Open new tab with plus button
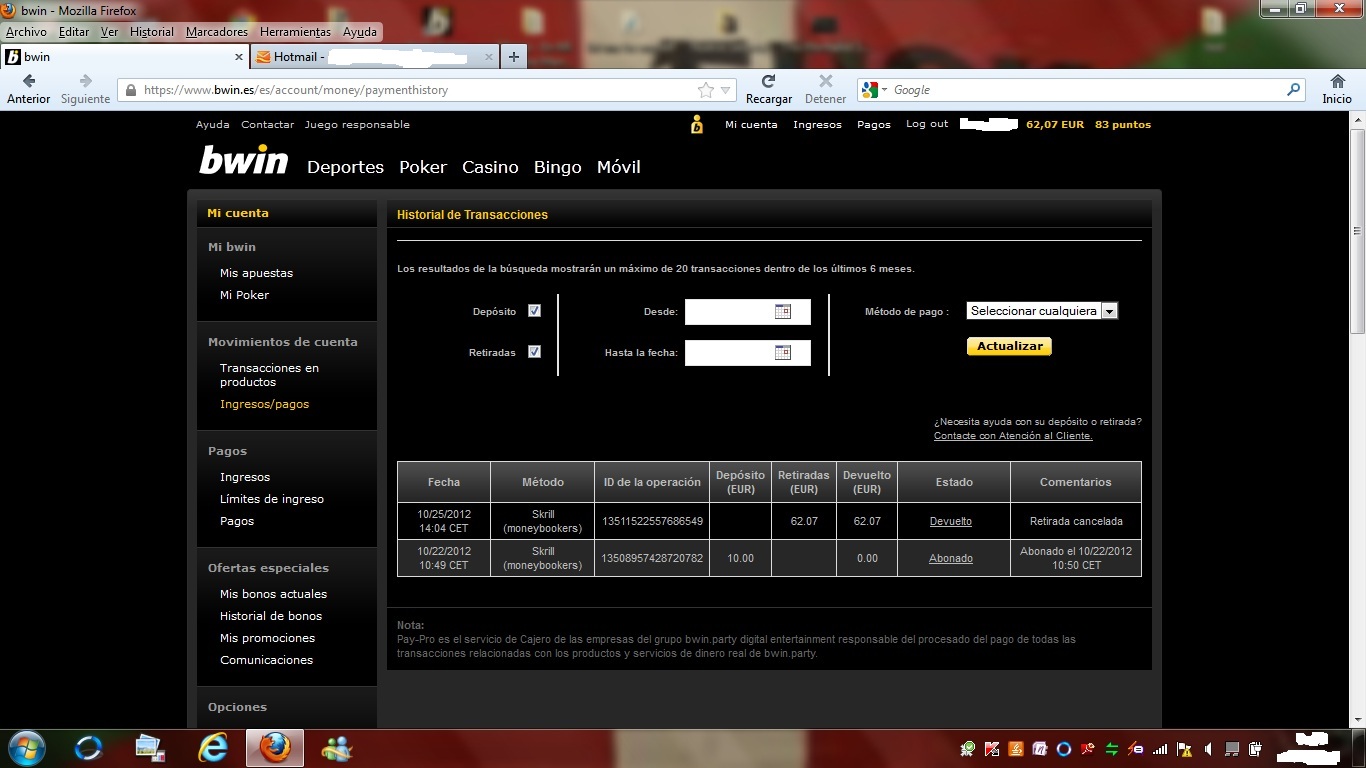The width and height of the screenshot is (1366, 768). 513,57
